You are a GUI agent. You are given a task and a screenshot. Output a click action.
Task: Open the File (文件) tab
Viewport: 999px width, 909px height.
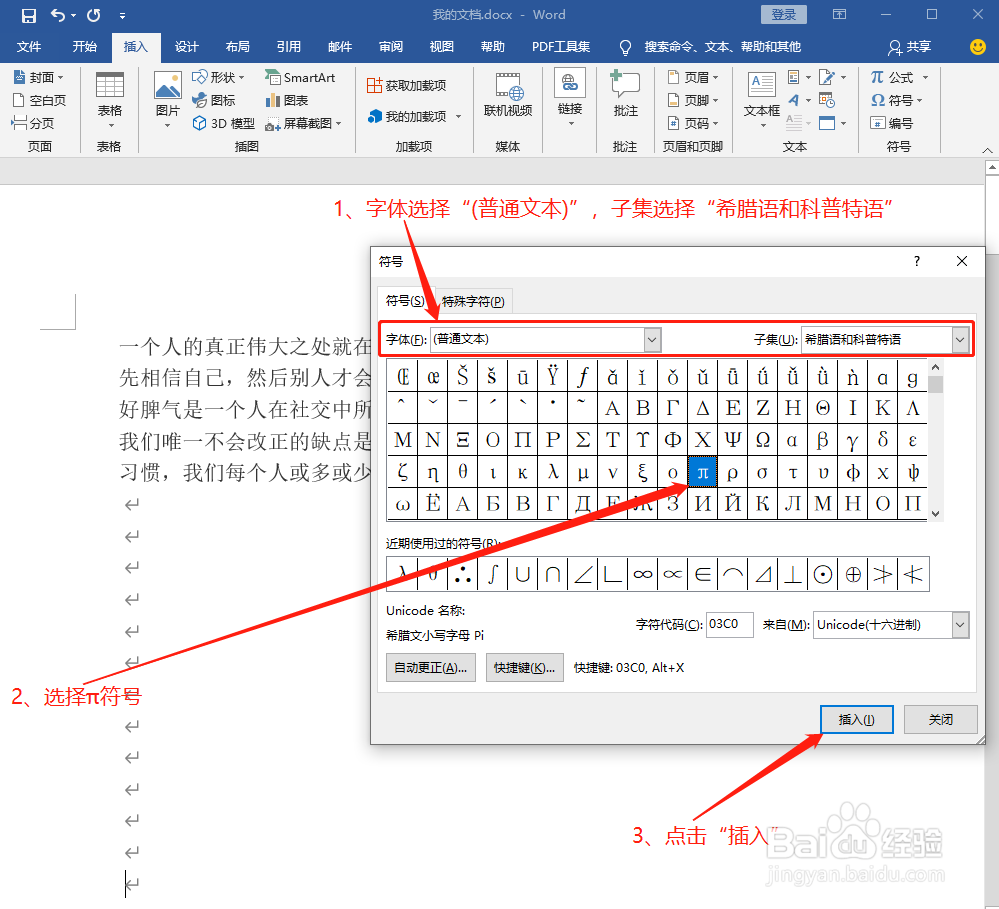(x=29, y=47)
